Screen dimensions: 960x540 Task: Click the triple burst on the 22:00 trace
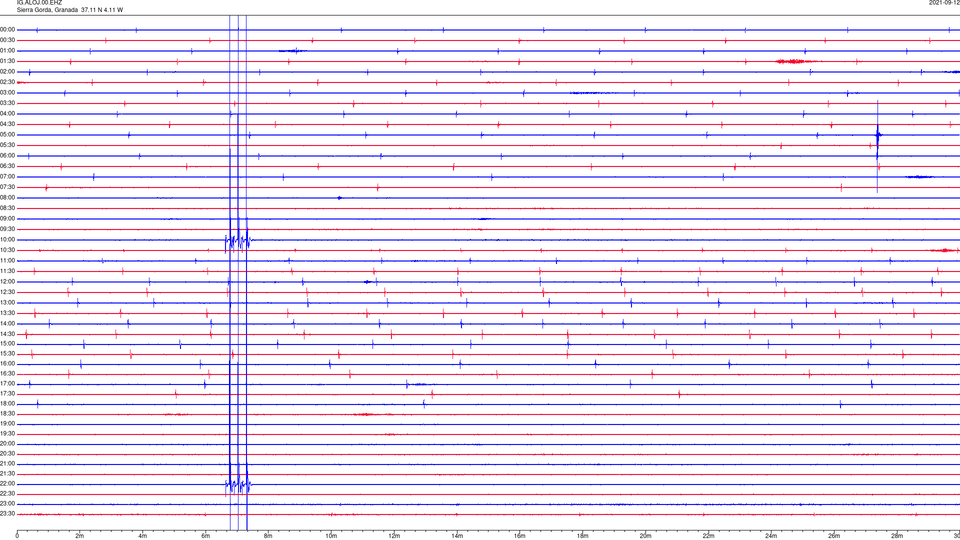[x=238, y=484]
